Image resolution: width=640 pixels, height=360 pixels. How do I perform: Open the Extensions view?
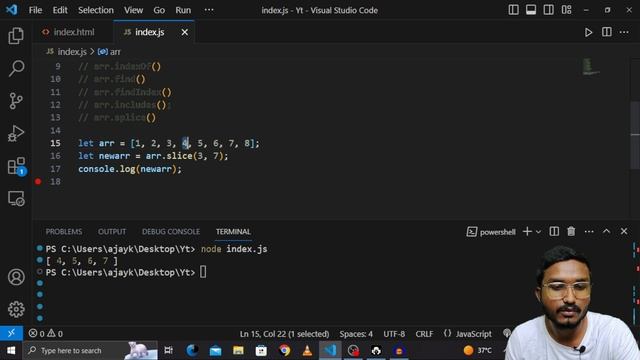coord(16,166)
